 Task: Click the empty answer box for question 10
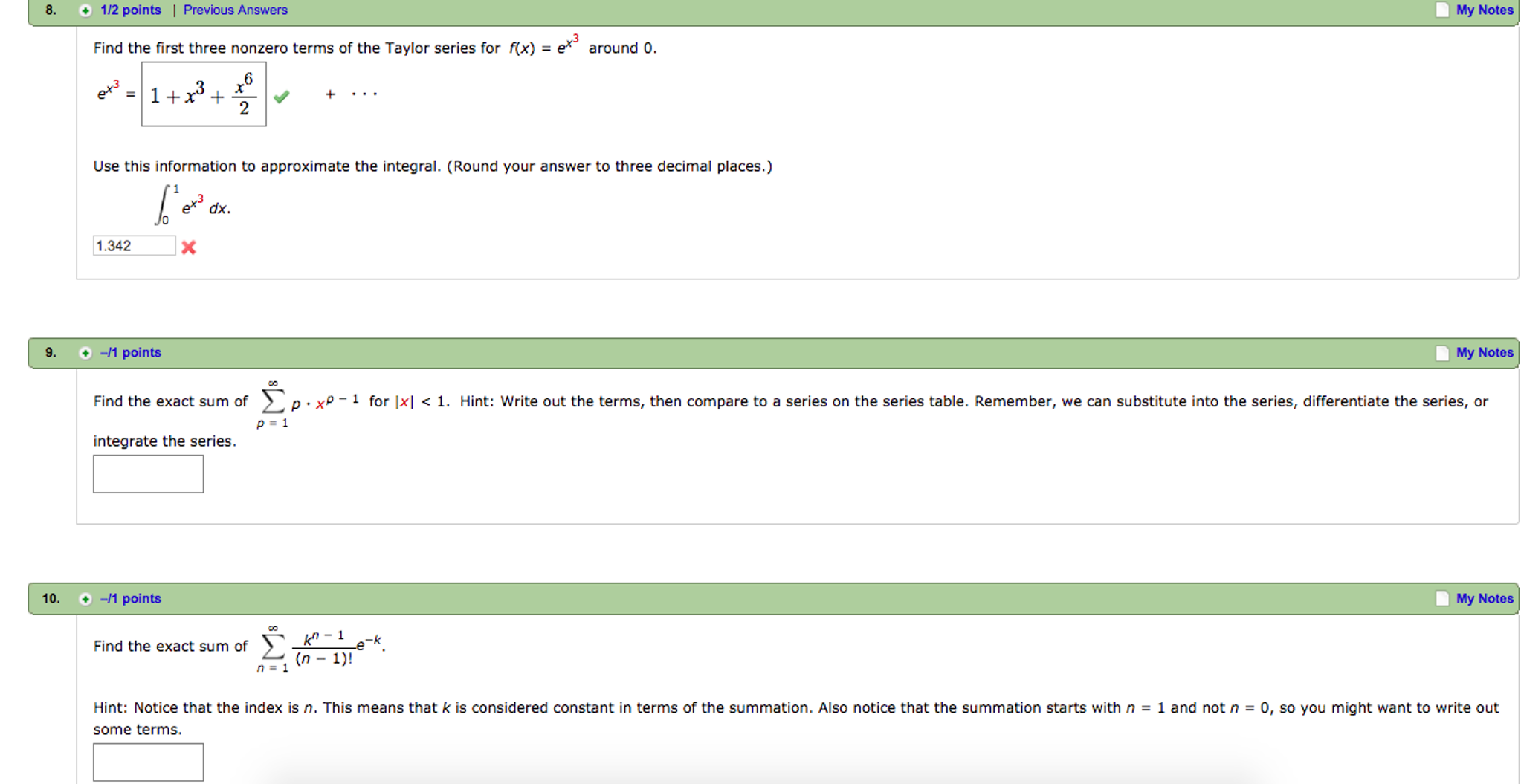pyautogui.click(x=148, y=762)
